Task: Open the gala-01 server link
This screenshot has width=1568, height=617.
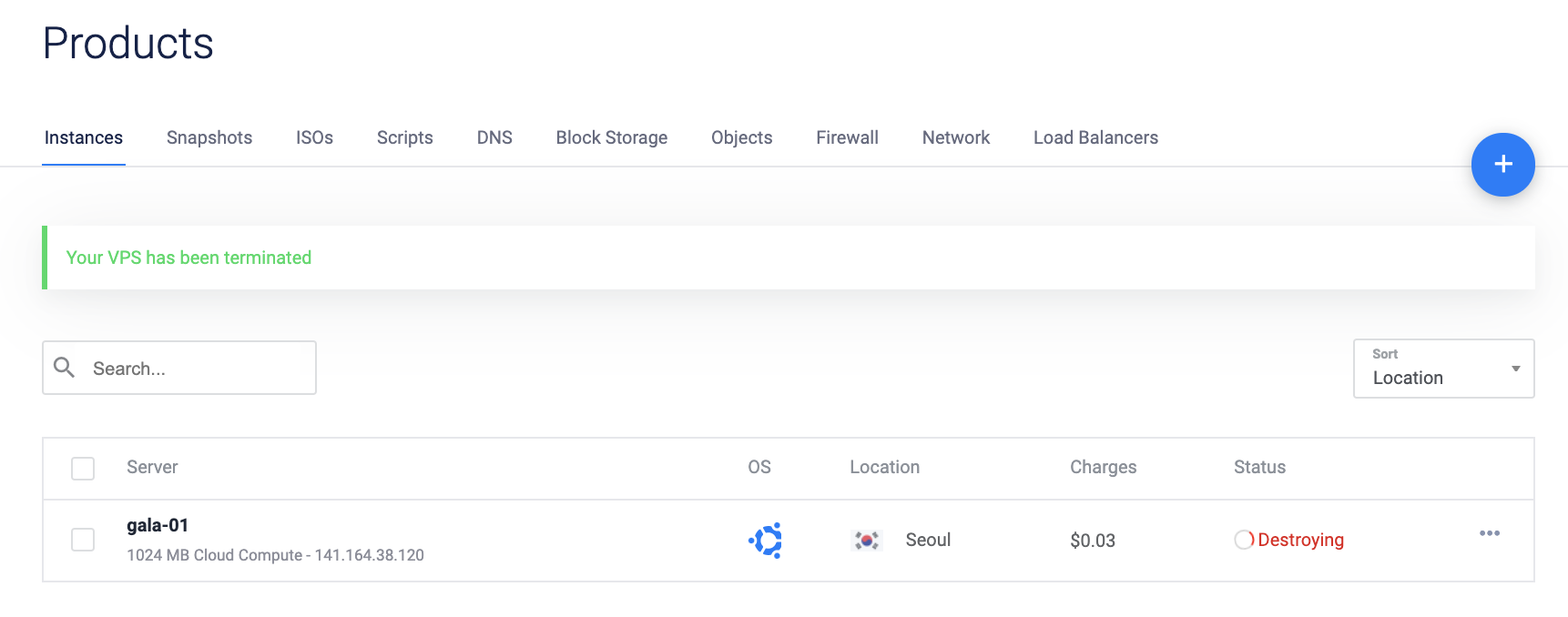Action: click(x=158, y=525)
